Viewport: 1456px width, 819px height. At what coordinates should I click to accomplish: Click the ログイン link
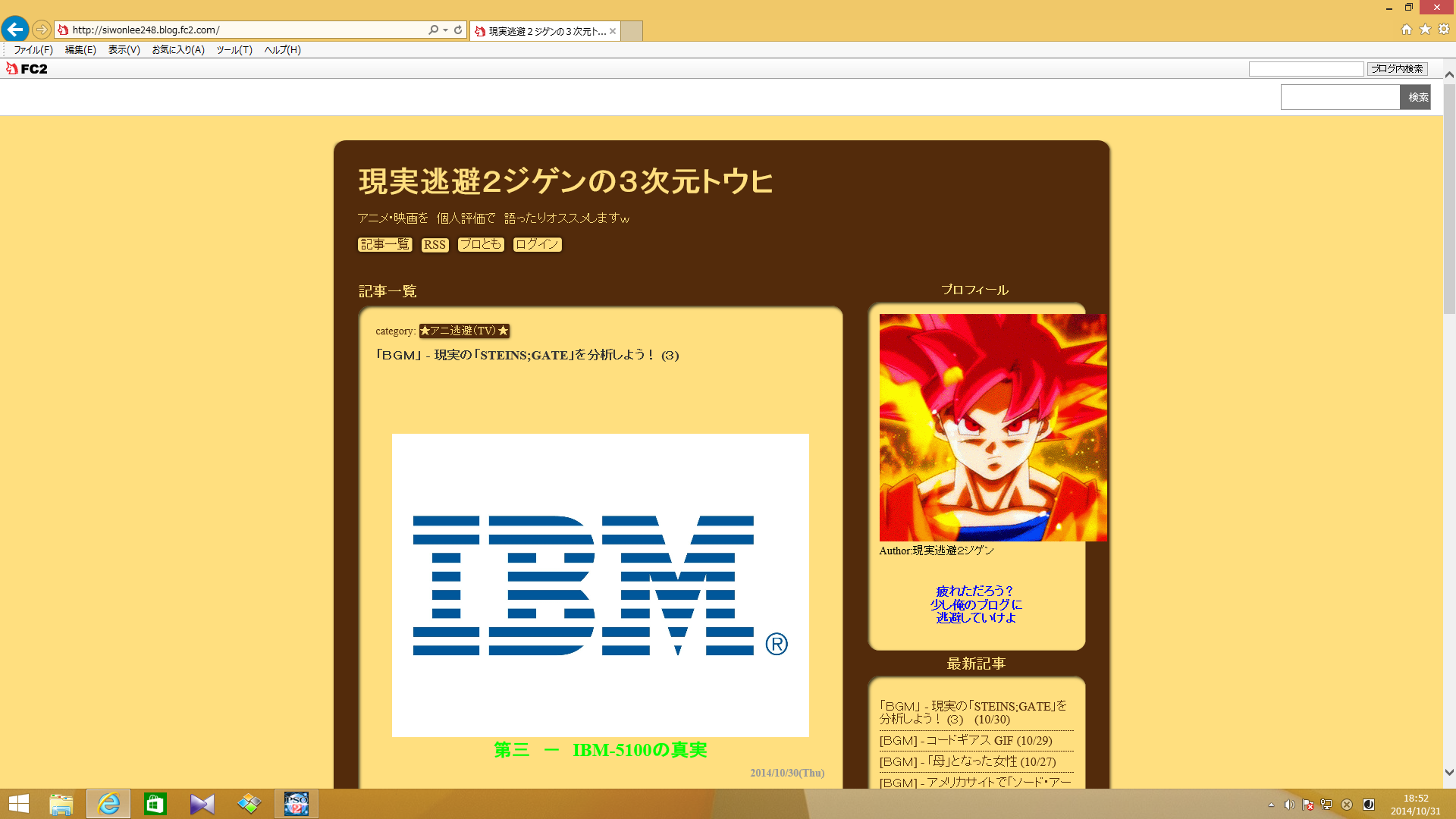pos(537,244)
